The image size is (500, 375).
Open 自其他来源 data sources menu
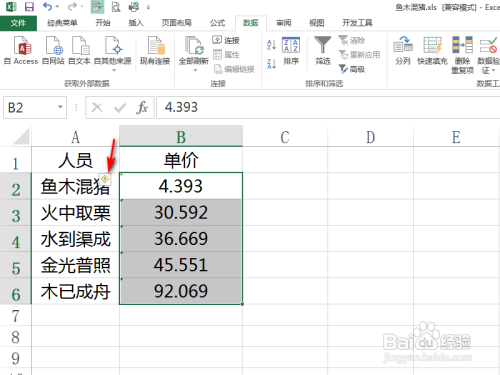(x=113, y=53)
